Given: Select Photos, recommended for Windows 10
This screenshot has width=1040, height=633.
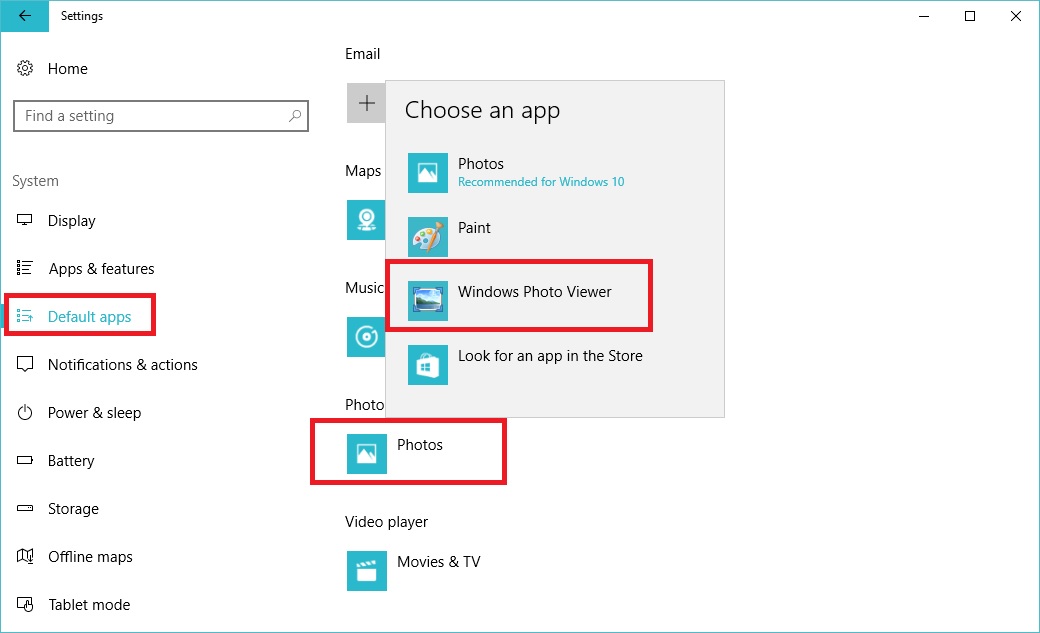Looking at the screenshot, I should point(481,172).
